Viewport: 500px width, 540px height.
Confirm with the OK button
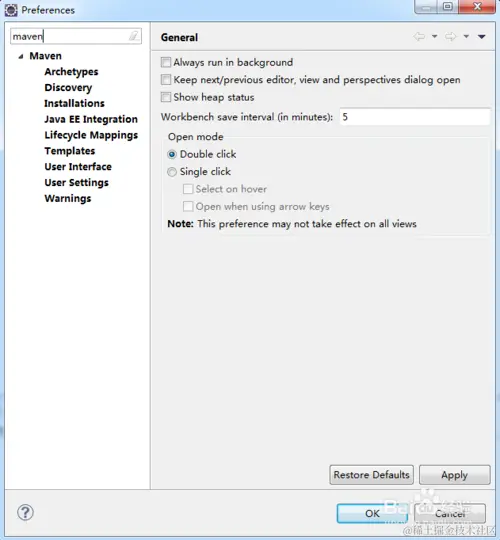click(372, 513)
